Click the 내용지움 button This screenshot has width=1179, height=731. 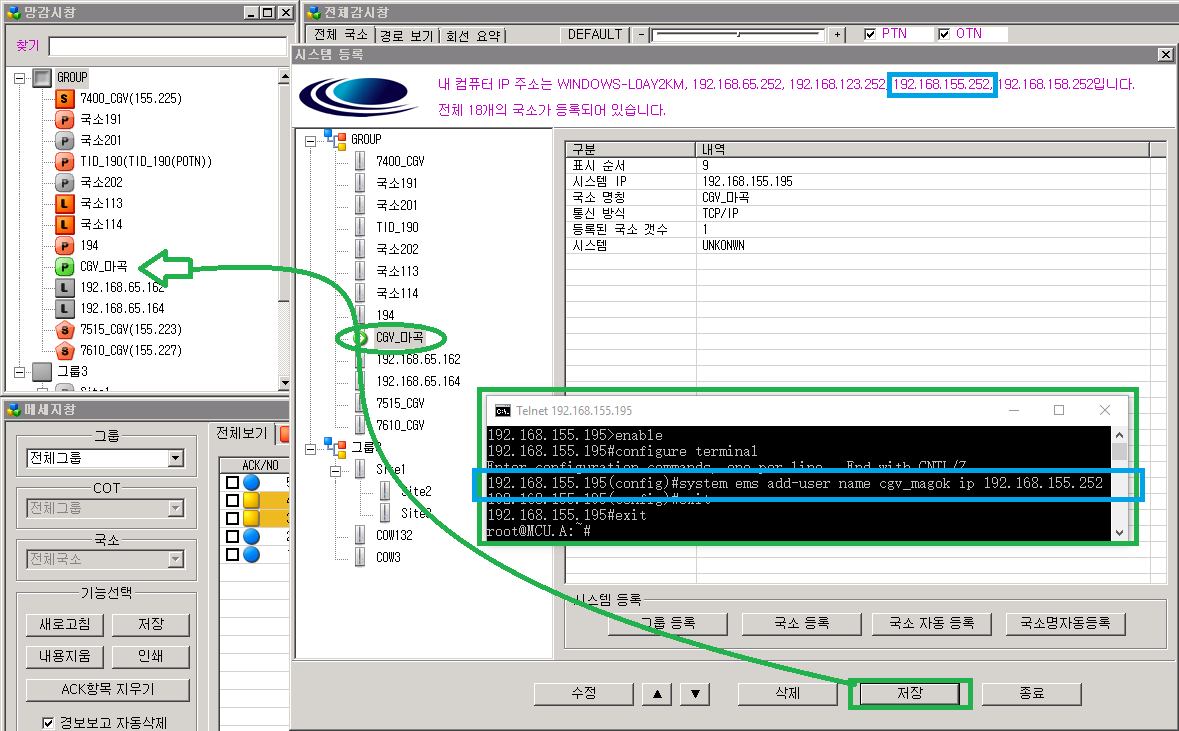pyautogui.click(x=65, y=657)
